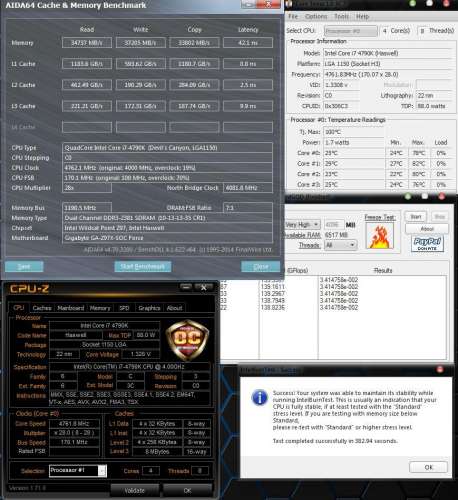The image size is (458, 500).
Task: Open the Tools menu in Core Temp
Action: (341, 17)
